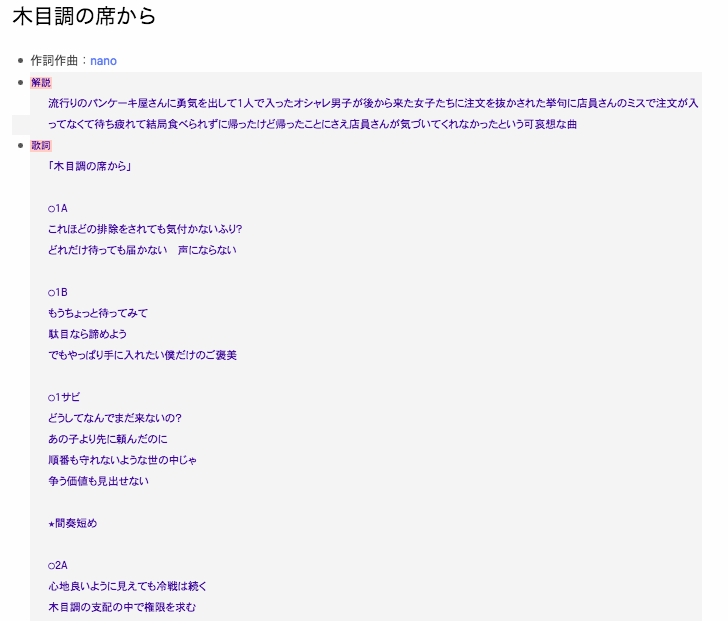Click the lyric 木目調の支配の中で権限を求む

point(122,607)
